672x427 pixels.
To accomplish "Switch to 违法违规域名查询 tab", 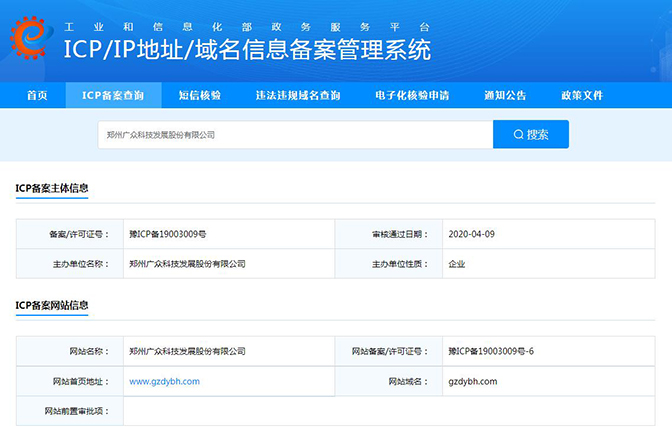I will point(298,96).
